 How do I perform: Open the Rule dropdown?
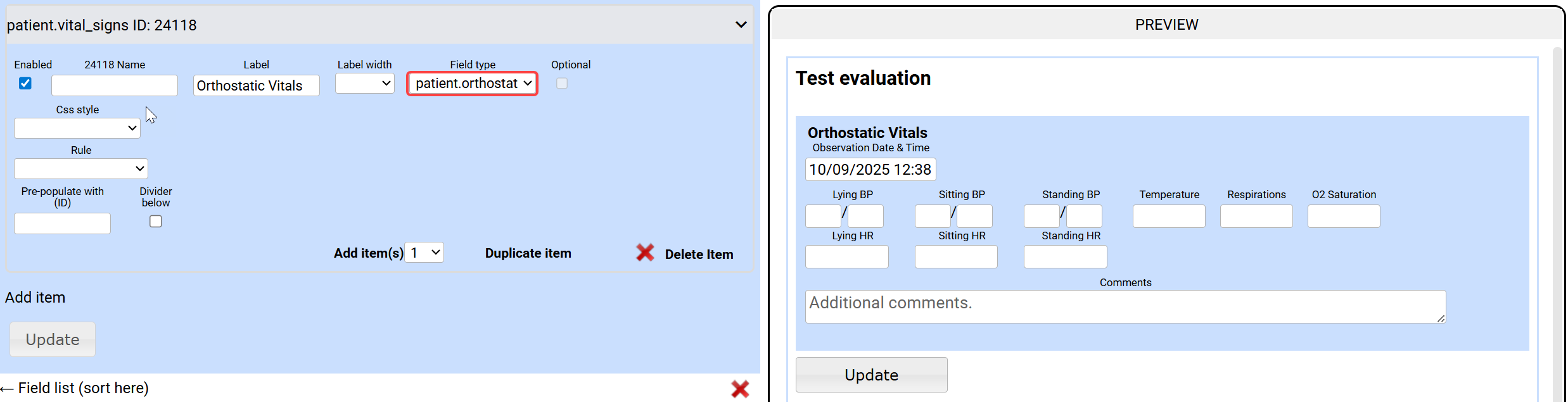pos(81,169)
